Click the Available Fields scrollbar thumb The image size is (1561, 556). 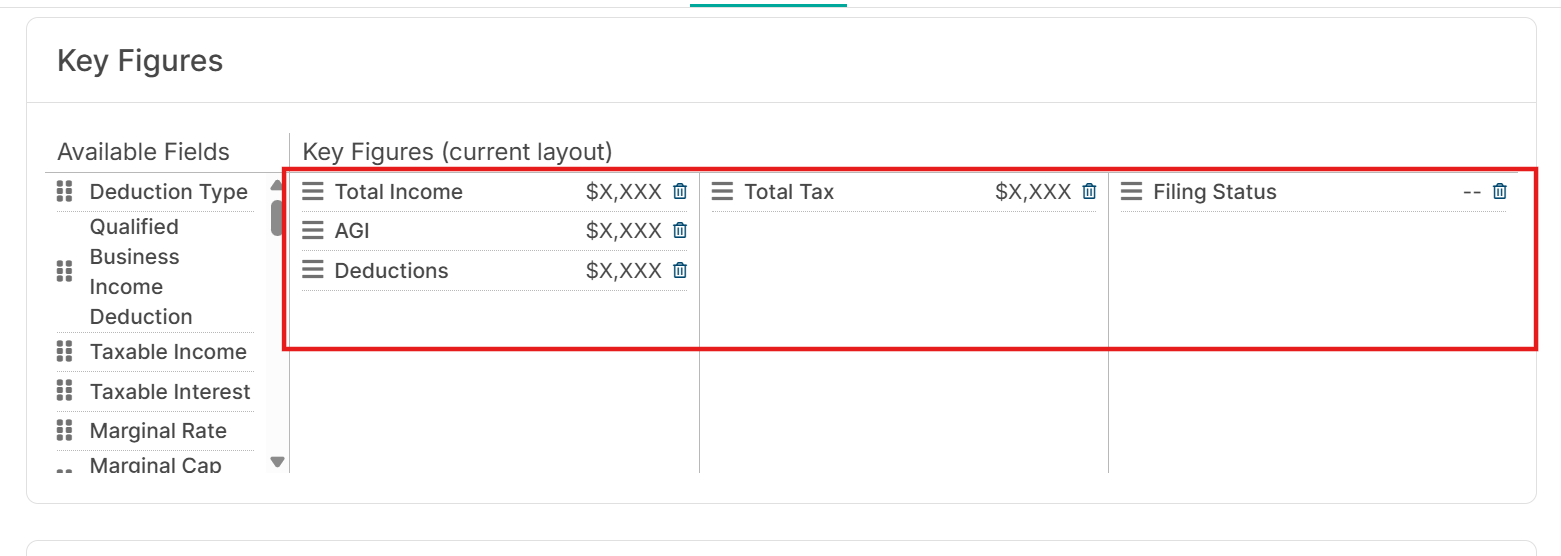click(277, 218)
